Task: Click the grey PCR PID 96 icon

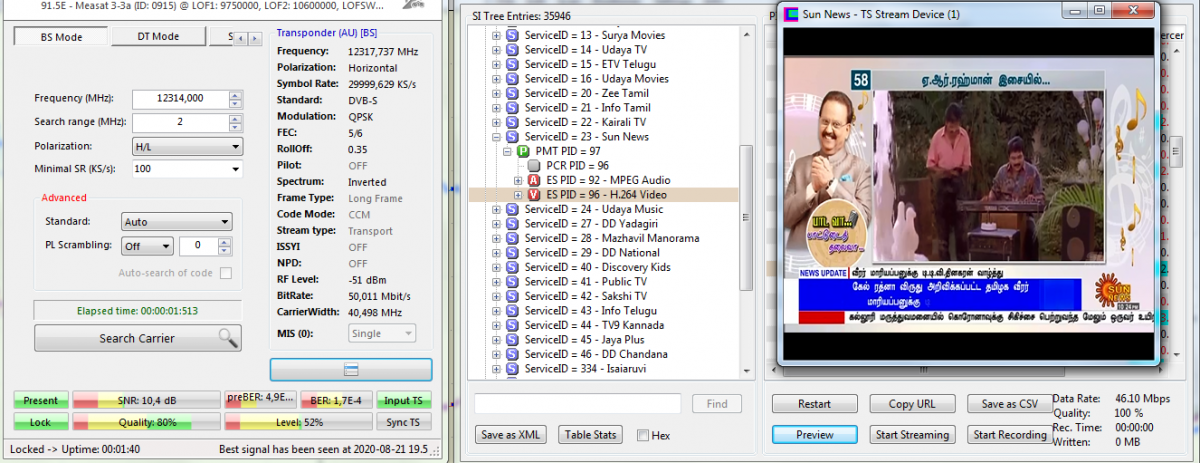Action: (533, 165)
